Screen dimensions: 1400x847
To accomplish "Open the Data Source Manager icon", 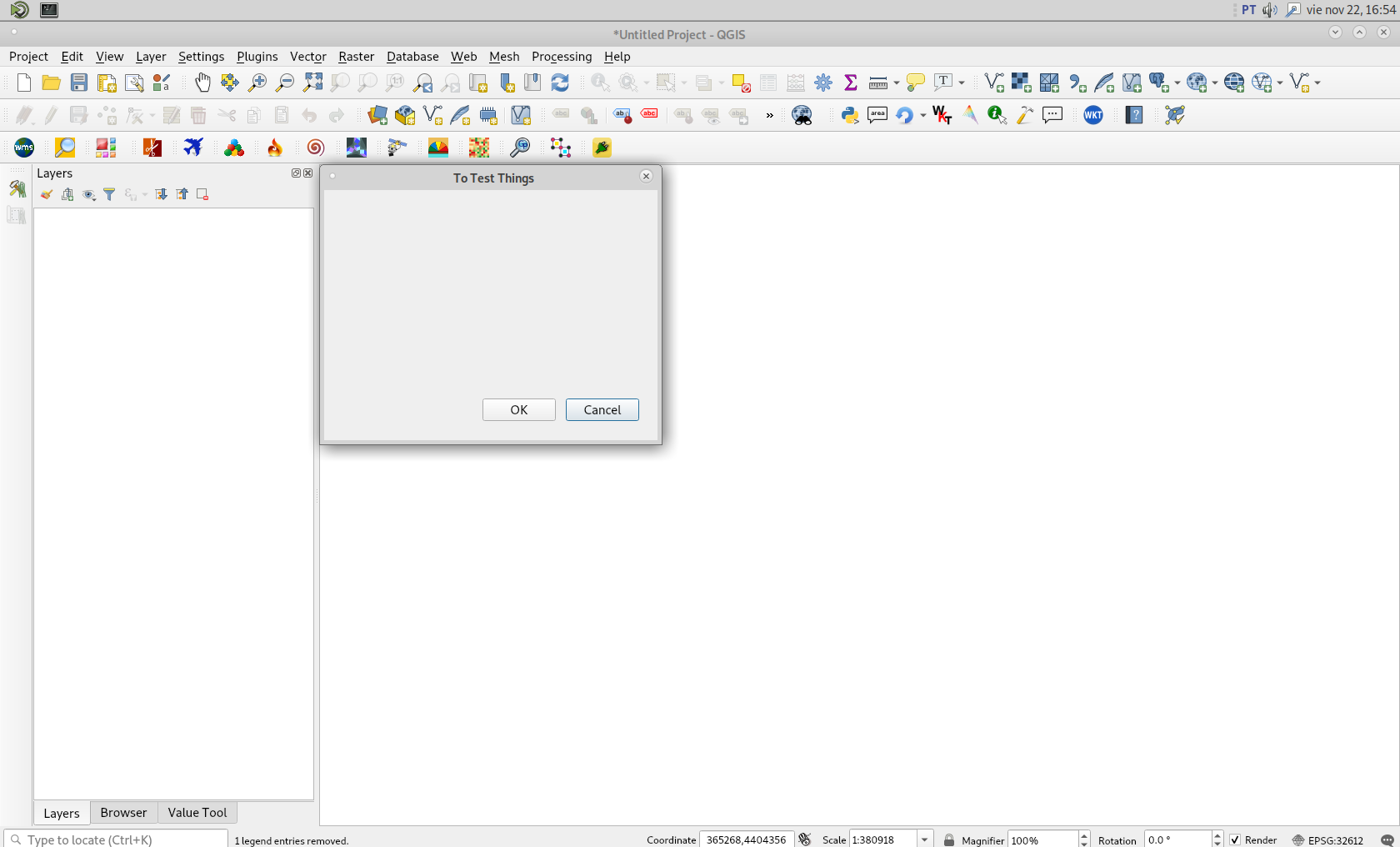I will [x=377, y=115].
